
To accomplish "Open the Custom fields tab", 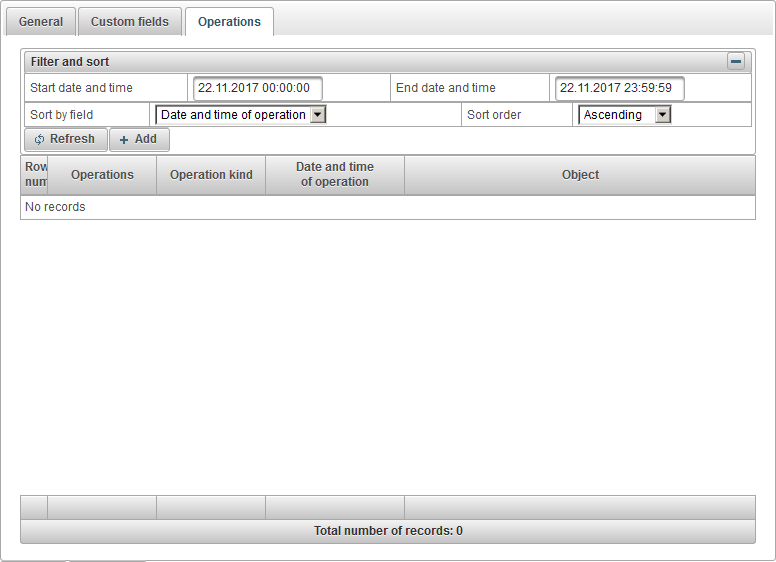I will [130, 22].
